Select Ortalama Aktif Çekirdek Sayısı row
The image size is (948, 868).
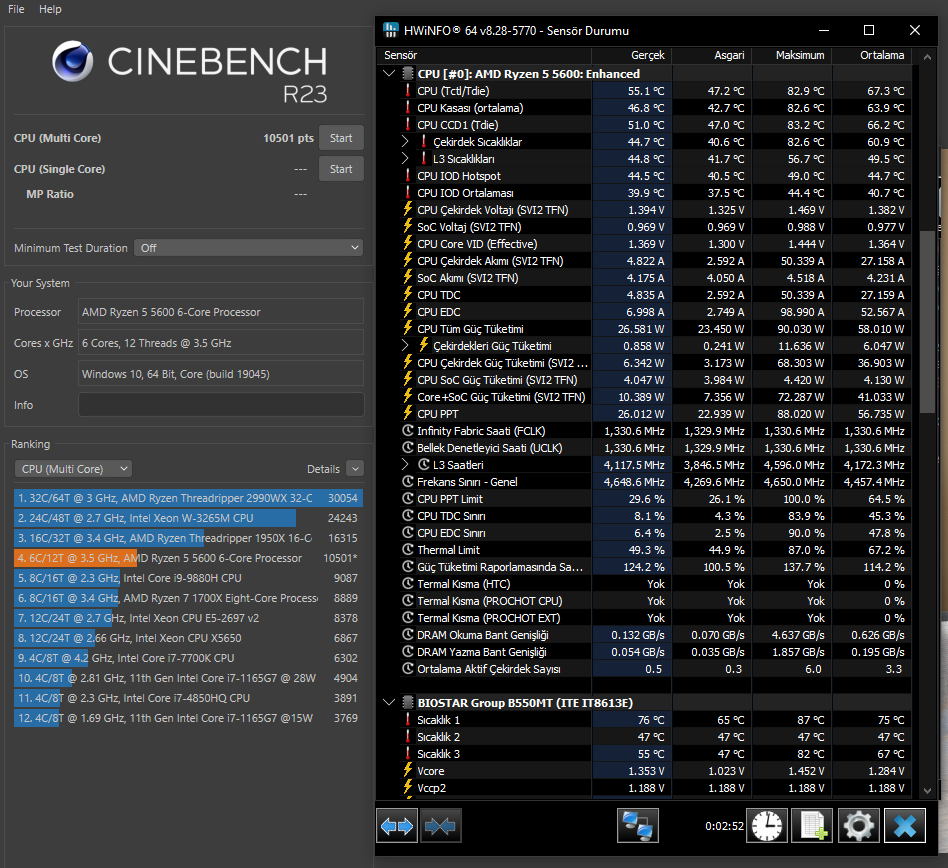644,669
